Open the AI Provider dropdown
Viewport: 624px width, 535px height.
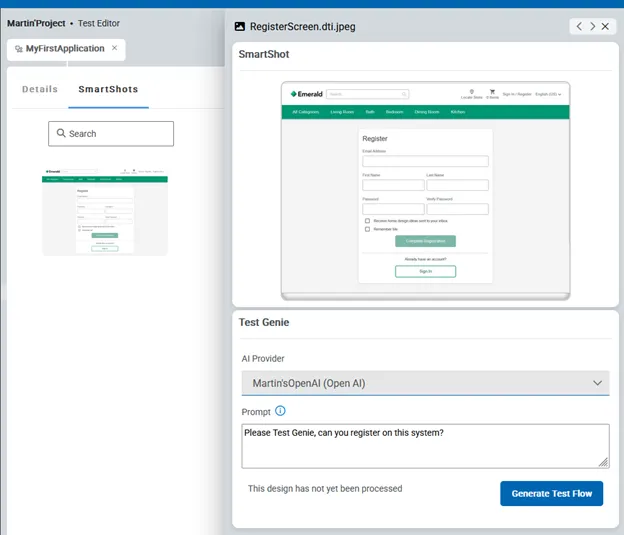tap(425, 383)
